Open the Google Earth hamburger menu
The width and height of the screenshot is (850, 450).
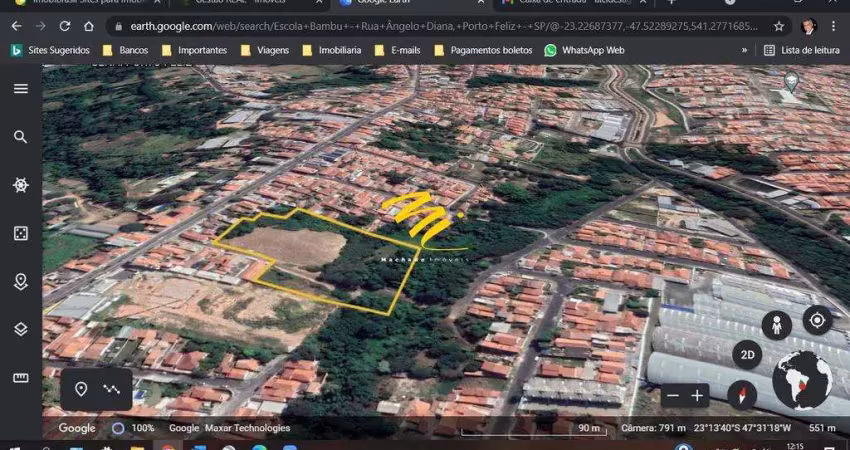(x=20, y=89)
